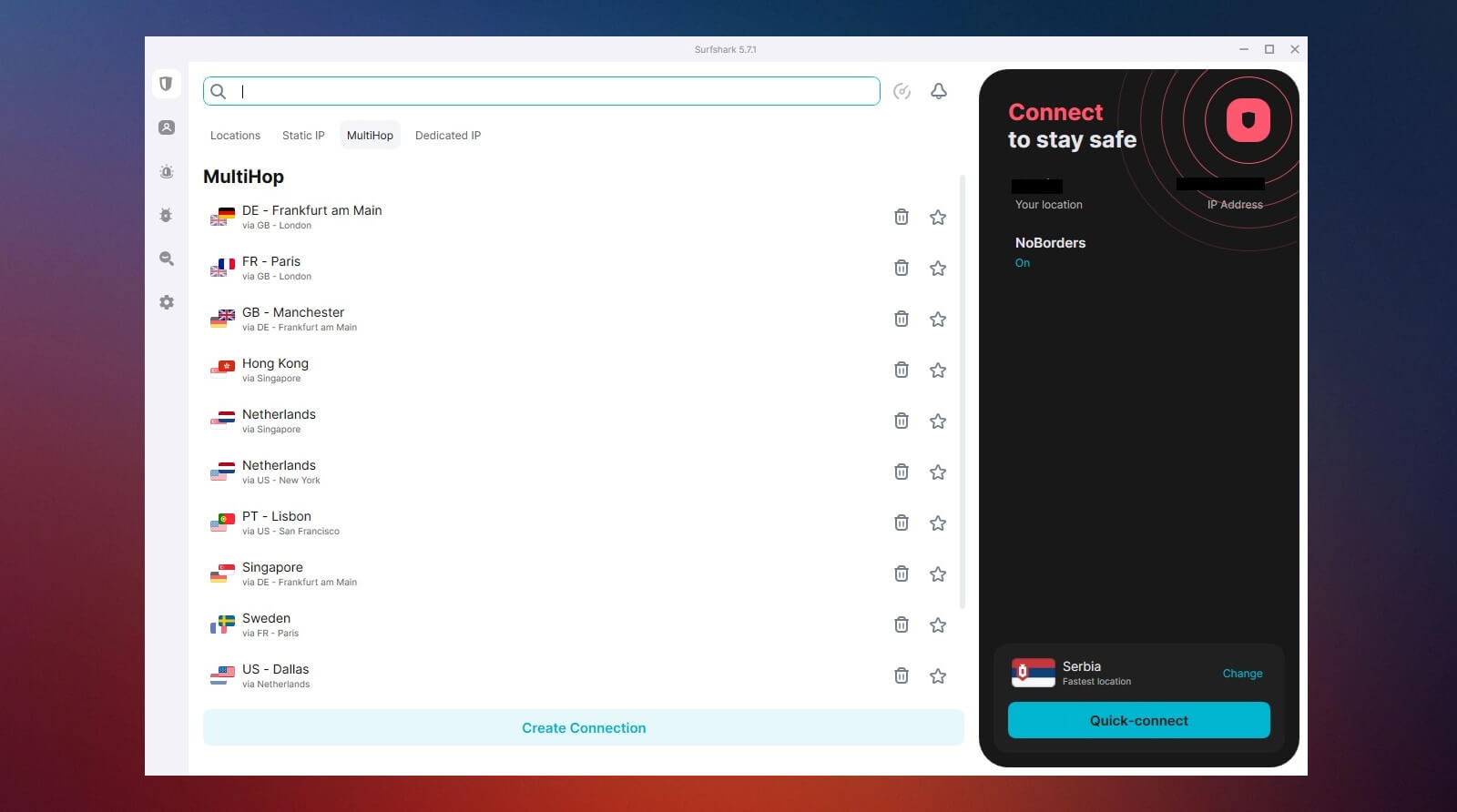
Task: Open the Alternative ID person icon in sidebar
Action: point(166,127)
